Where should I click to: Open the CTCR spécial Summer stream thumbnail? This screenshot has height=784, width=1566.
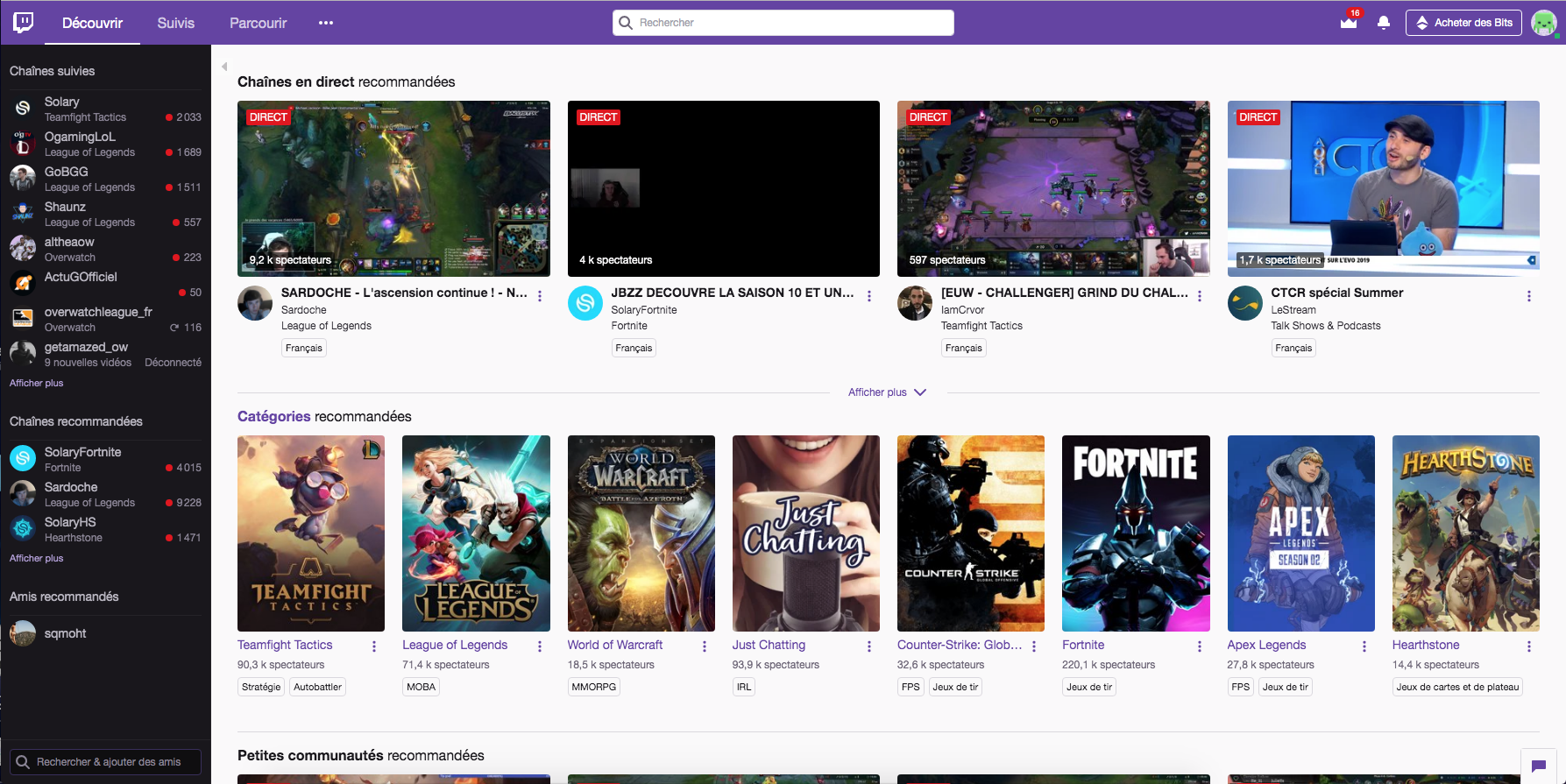pyautogui.click(x=1383, y=188)
